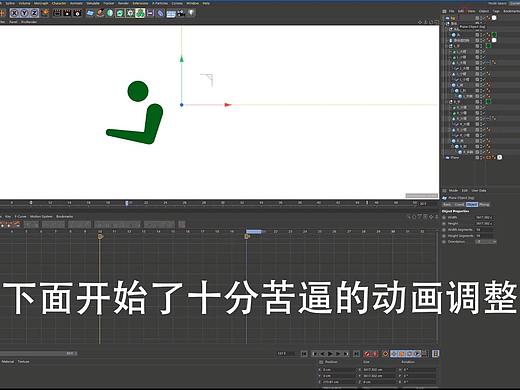The image size is (520, 390).
Task: Toggle the Width parameter animation dot
Action: 444,217
